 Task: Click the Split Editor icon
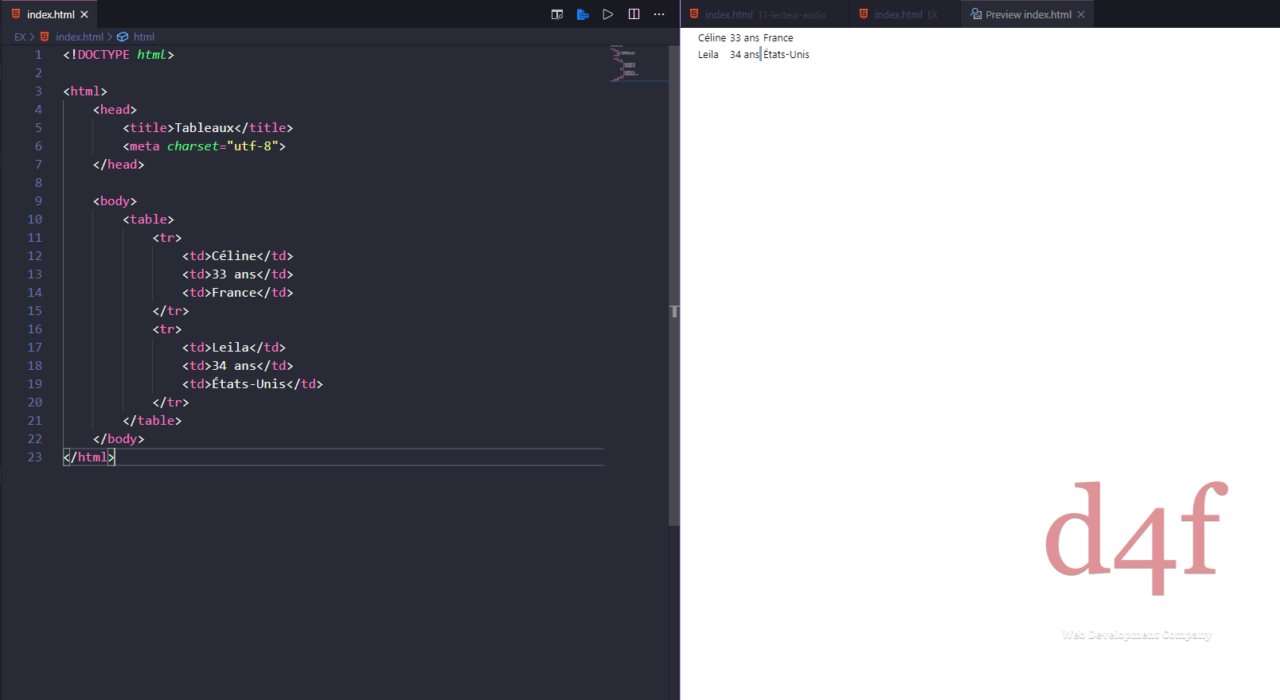coord(634,14)
